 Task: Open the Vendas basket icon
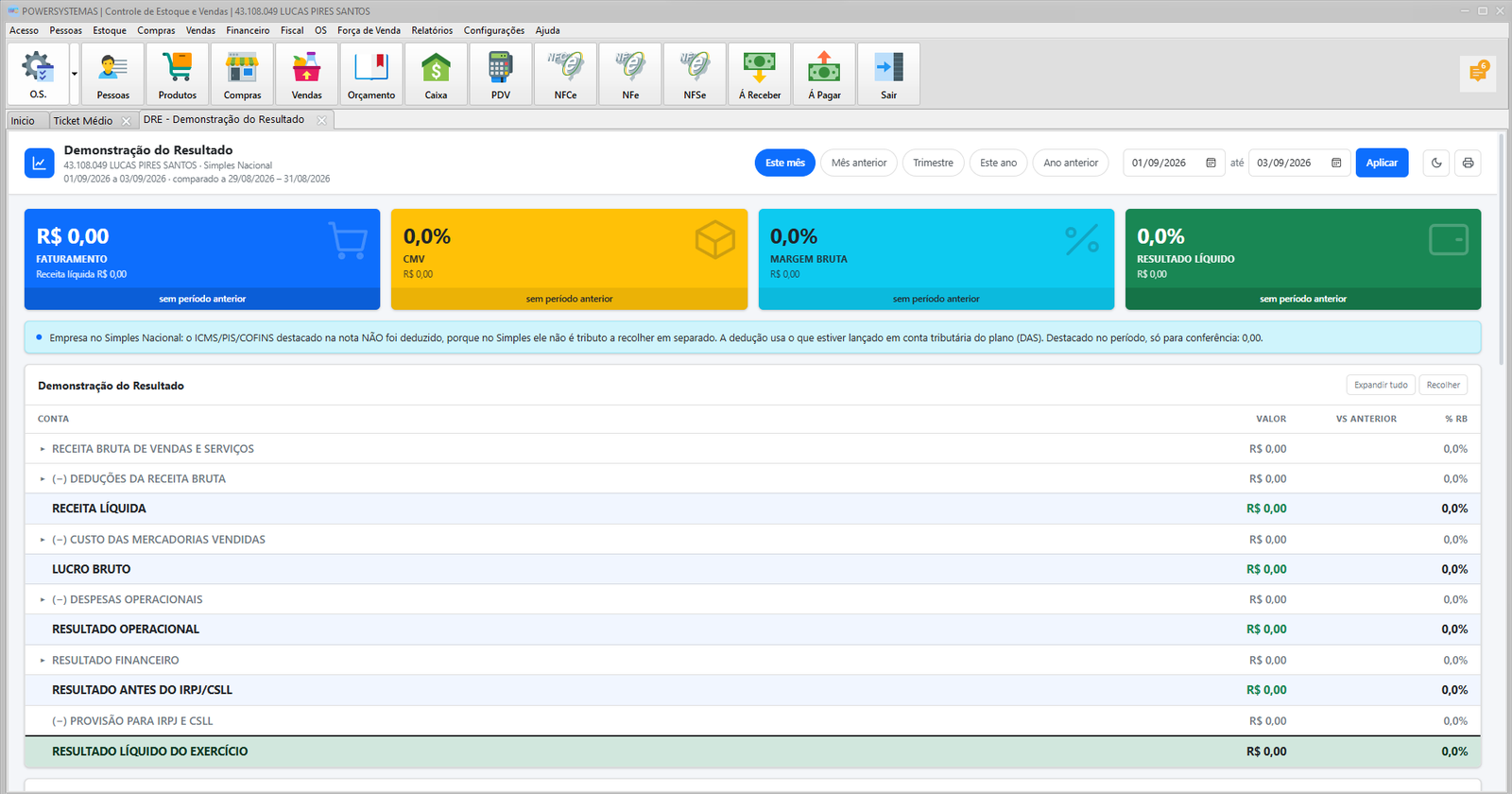pyautogui.click(x=307, y=74)
